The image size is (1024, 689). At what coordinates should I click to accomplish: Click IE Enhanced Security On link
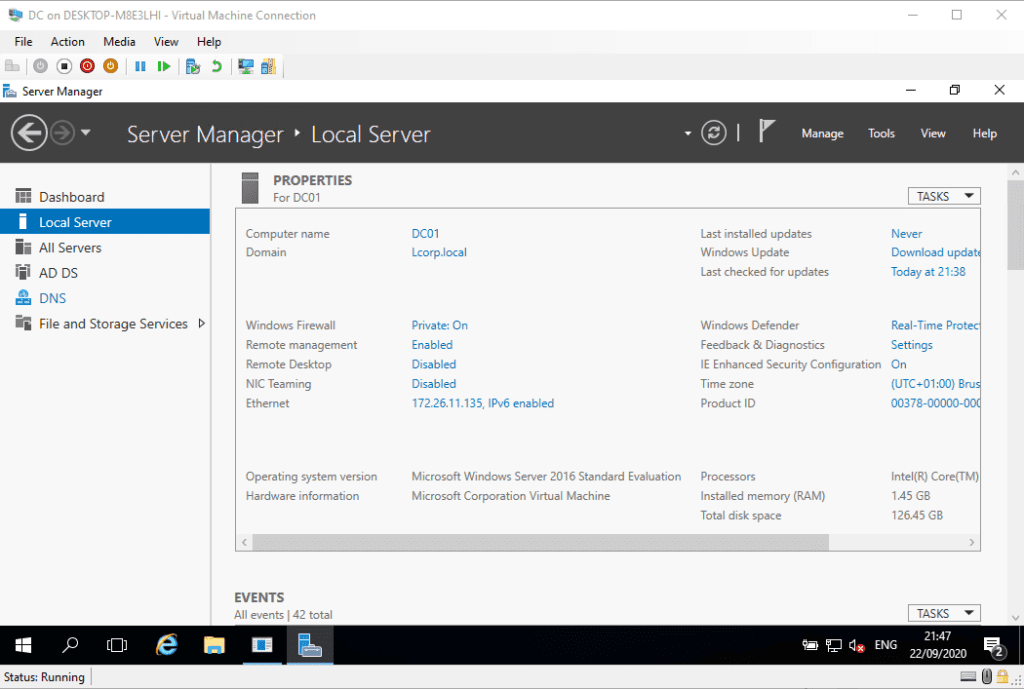point(899,364)
